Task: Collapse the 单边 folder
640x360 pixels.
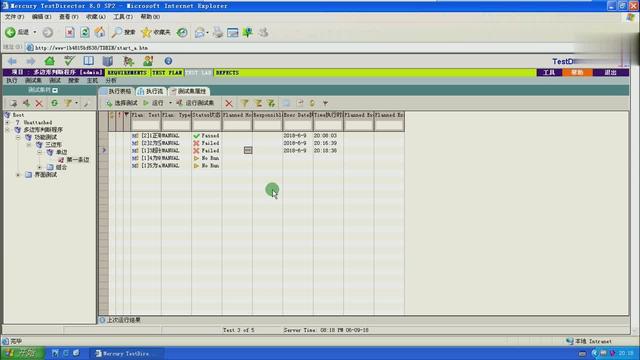Action: point(40,152)
